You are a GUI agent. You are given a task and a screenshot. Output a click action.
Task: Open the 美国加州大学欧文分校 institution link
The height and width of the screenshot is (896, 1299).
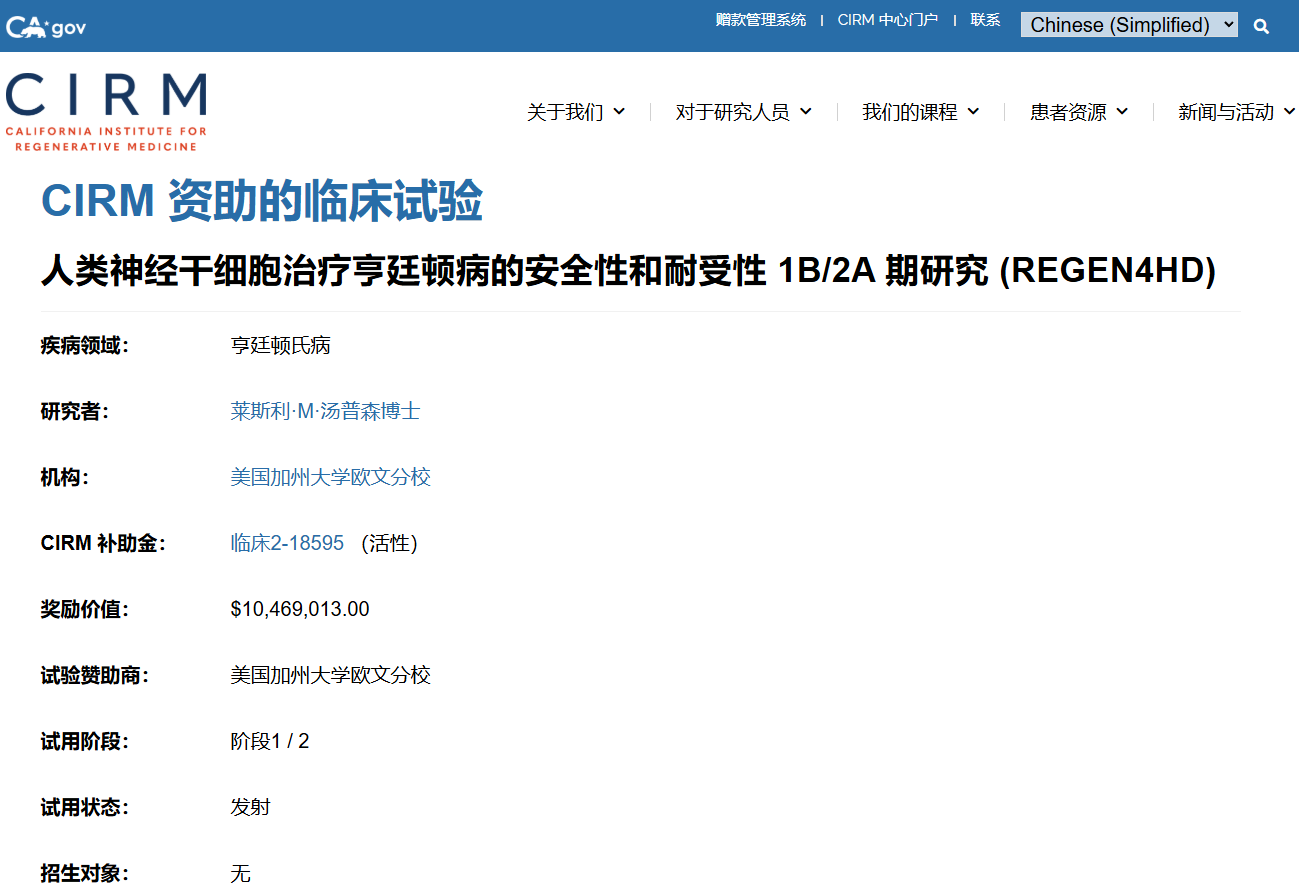coord(330,477)
